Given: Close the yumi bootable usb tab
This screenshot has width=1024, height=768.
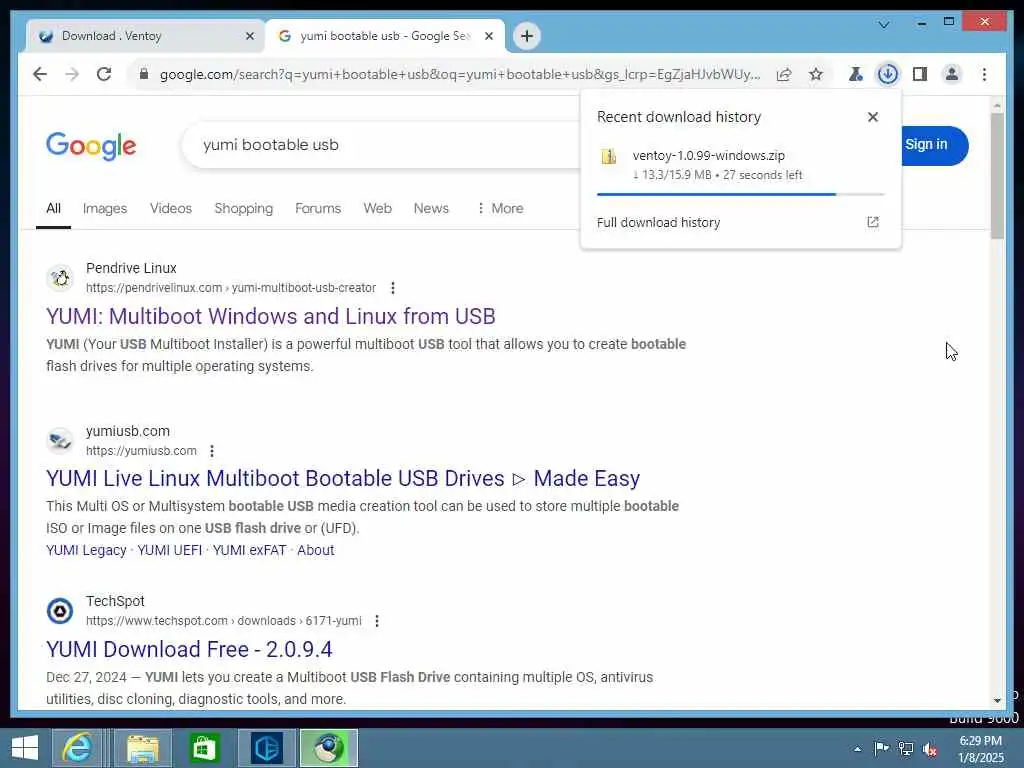Looking at the screenshot, I should (488, 36).
